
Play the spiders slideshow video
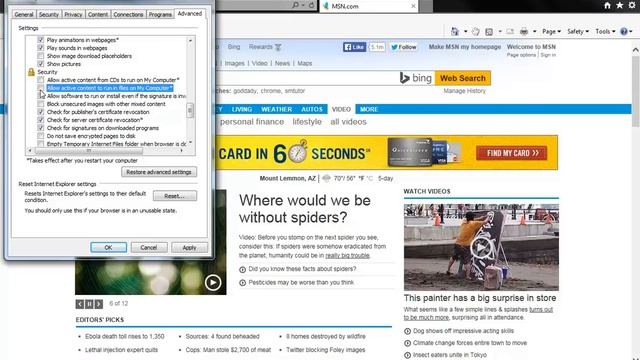[213, 282]
